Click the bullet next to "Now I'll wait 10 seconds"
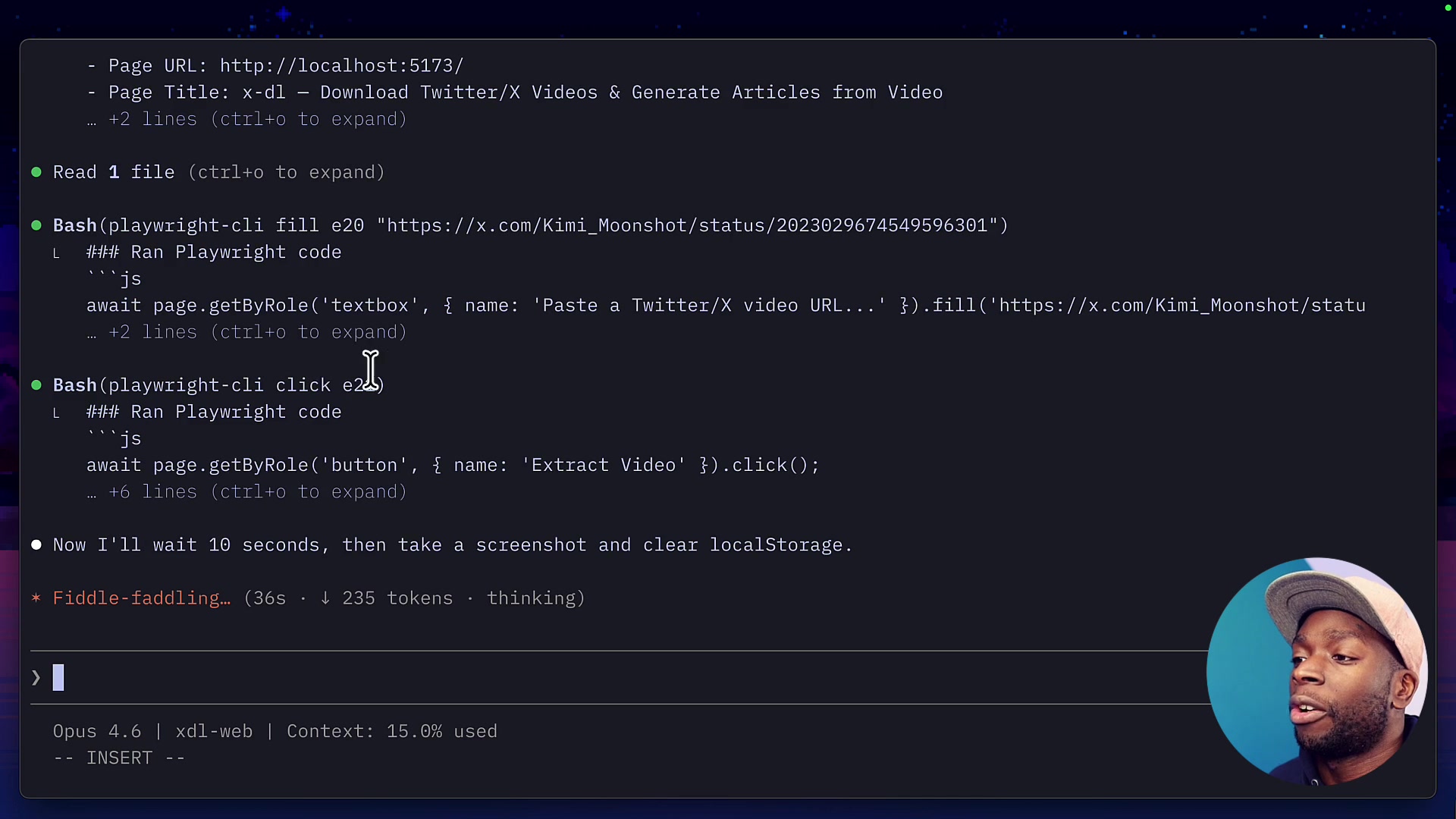 click(x=36, y=545)
